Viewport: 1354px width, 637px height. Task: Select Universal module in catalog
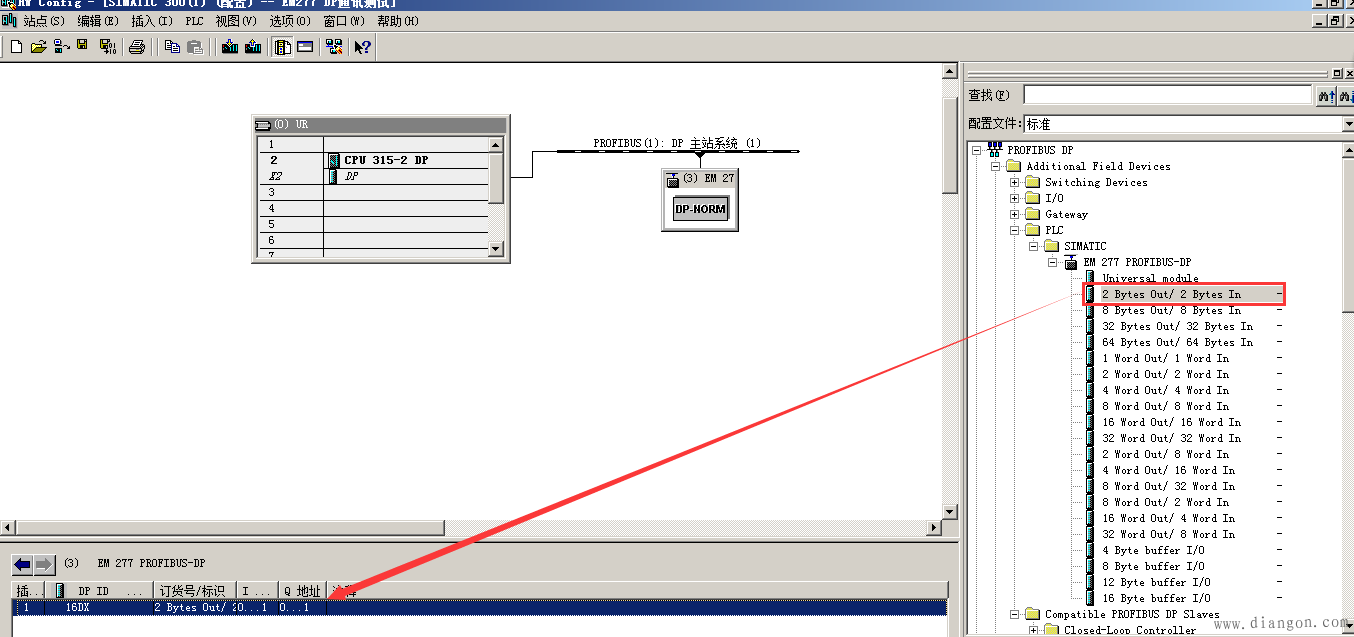1150,278
